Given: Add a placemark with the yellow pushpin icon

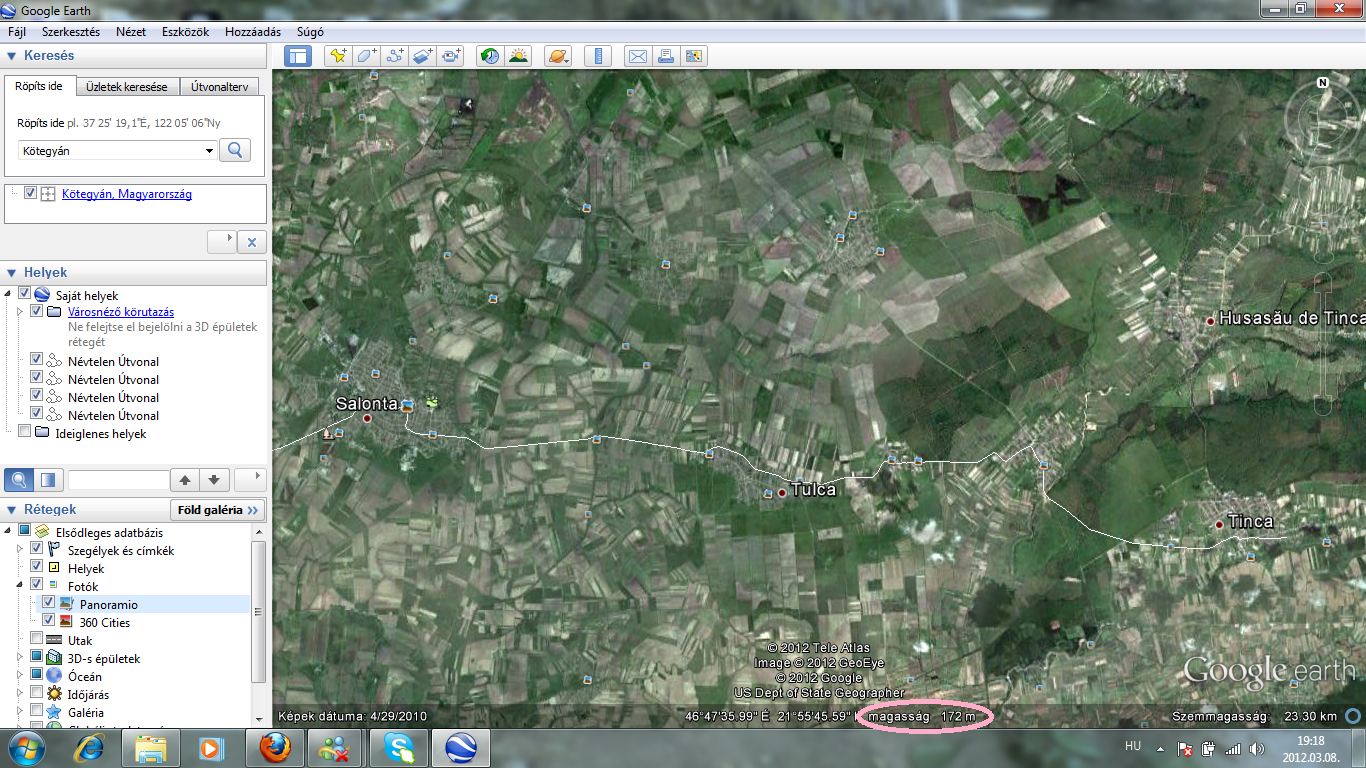Looking at the screenshot, I should point(338,56).
